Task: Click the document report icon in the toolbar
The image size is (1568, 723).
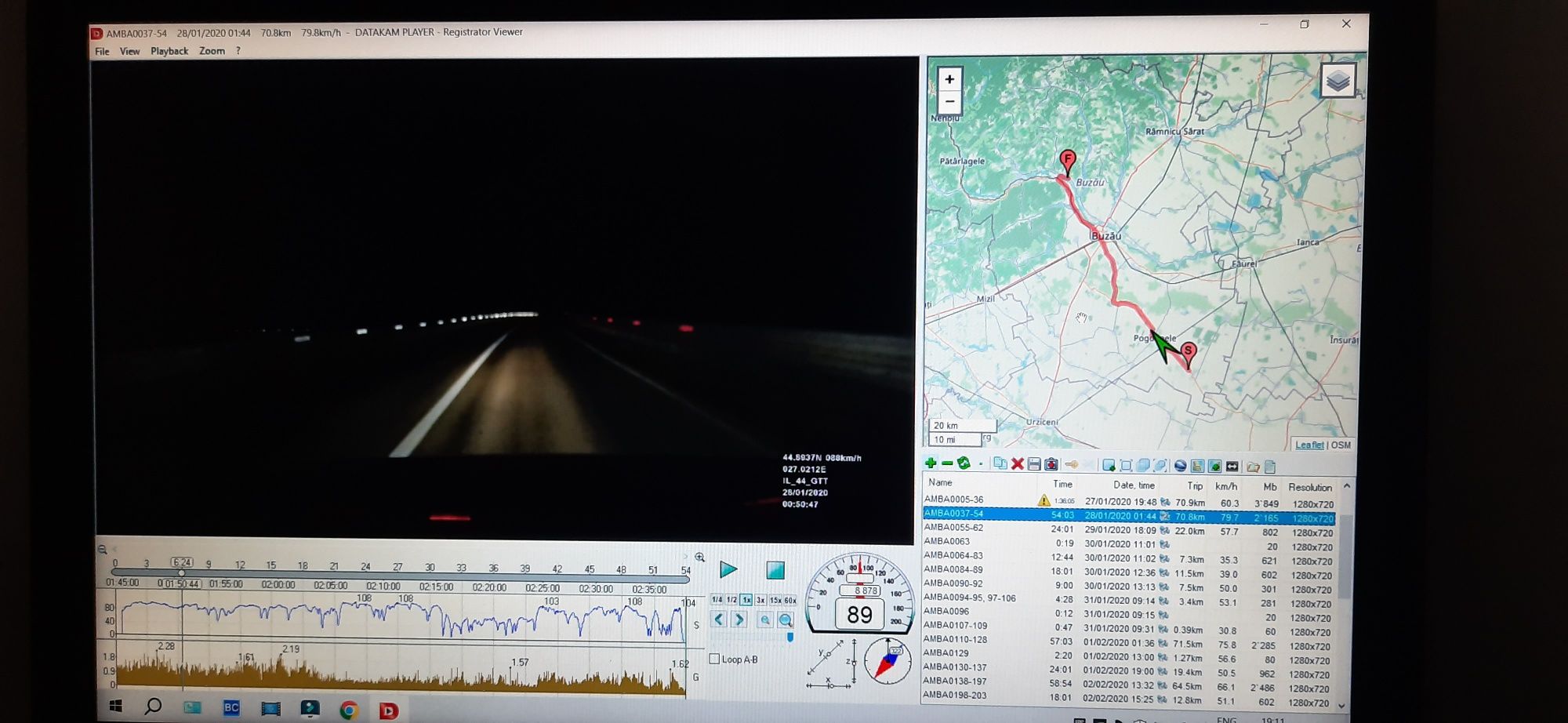Action: [1269, 467]
